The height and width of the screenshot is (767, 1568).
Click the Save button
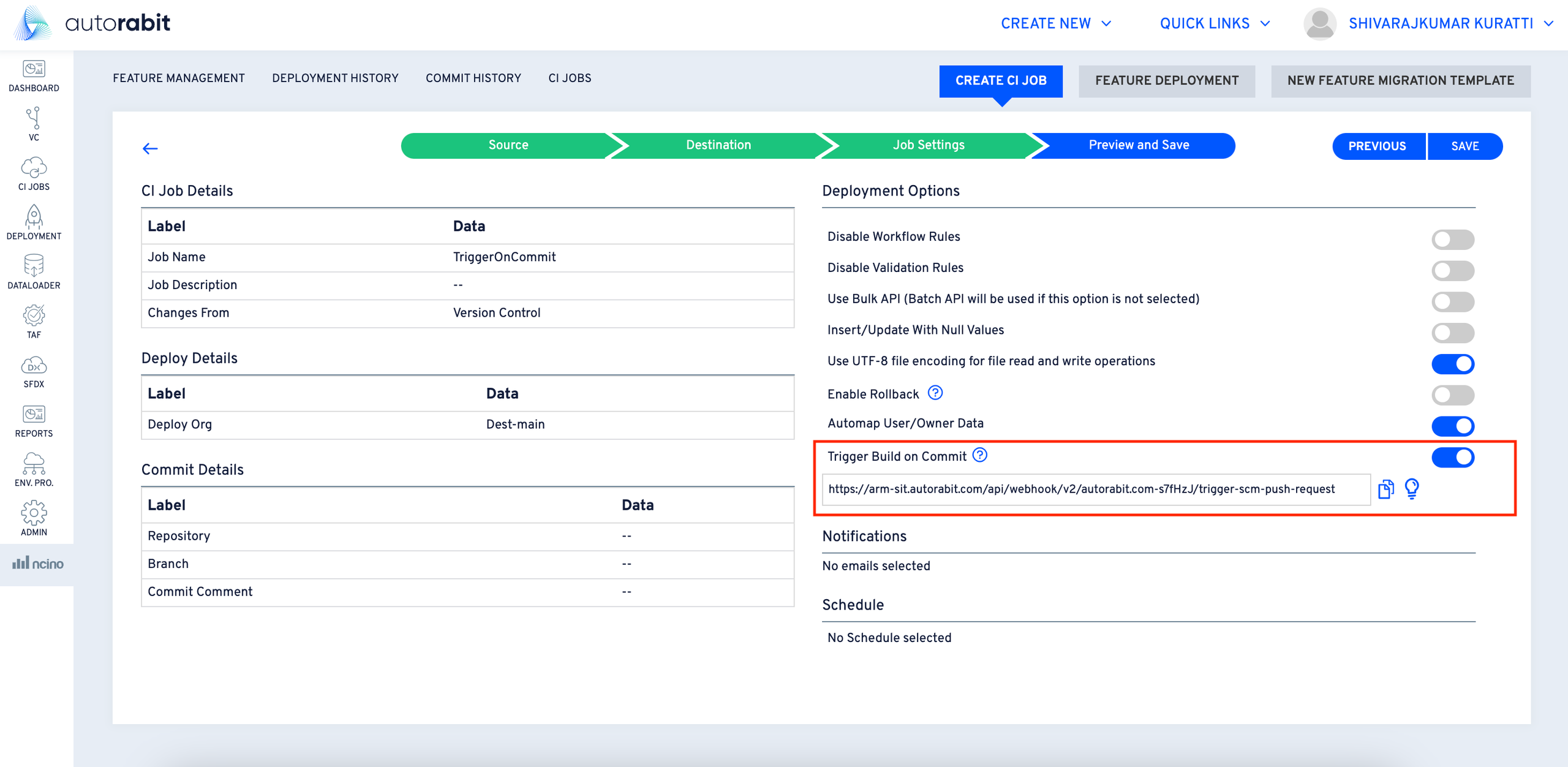[1464, 146]
